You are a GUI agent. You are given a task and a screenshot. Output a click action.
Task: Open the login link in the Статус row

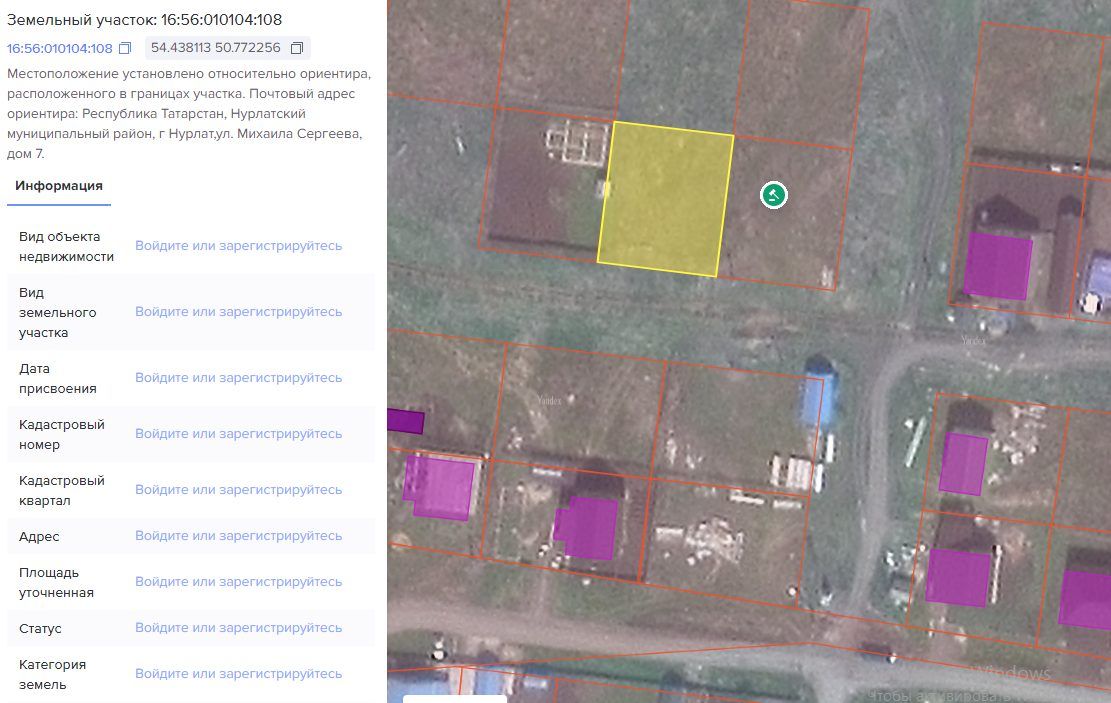click(x=239, y=628)
